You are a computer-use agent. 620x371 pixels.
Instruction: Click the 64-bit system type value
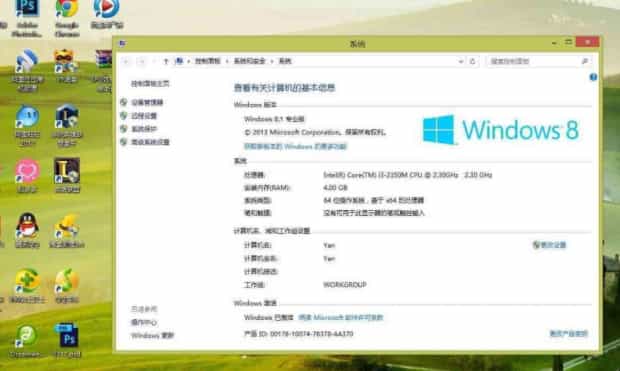[374, 200]
